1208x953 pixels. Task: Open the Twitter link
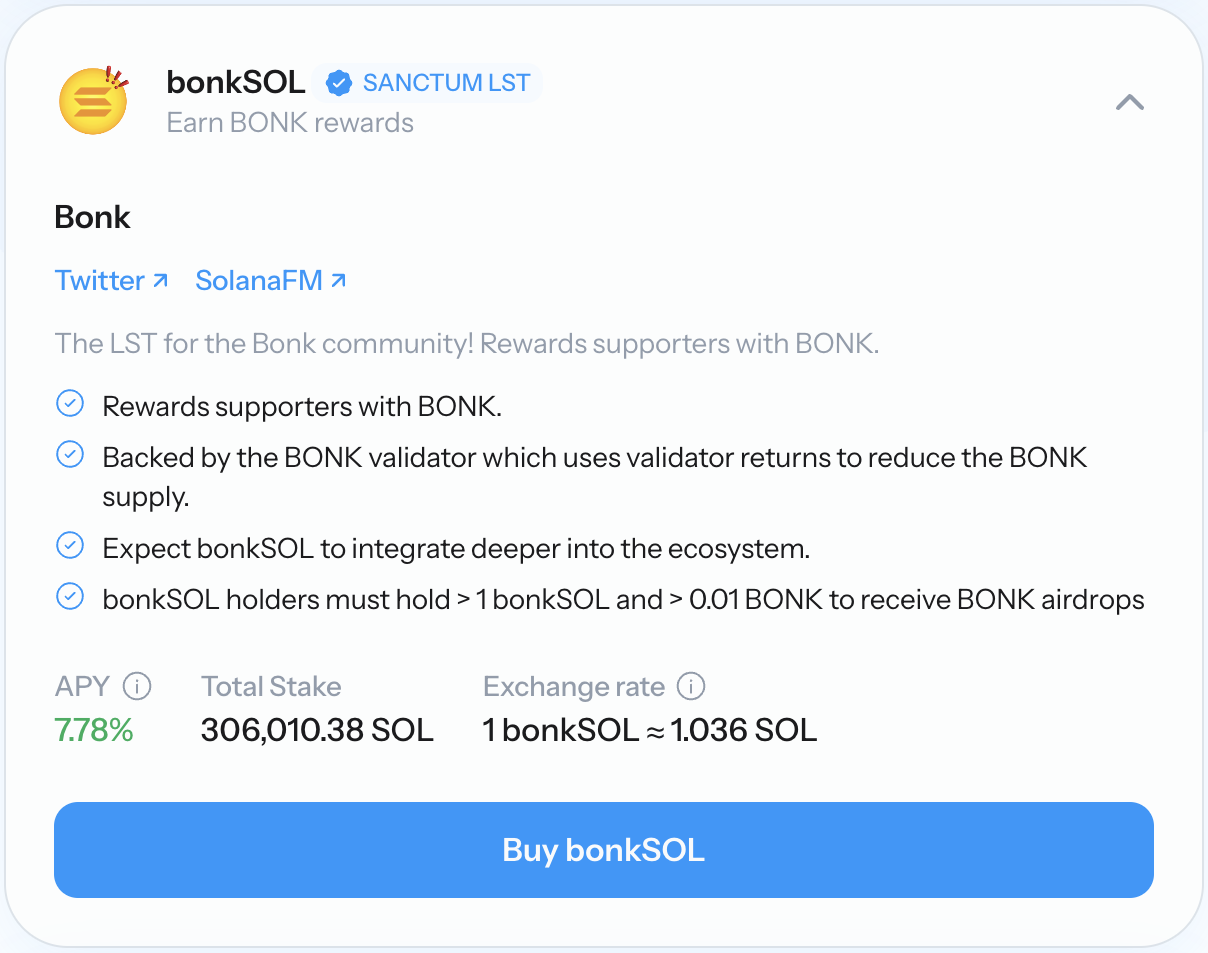pyautogui.click(x=100, y=281)
